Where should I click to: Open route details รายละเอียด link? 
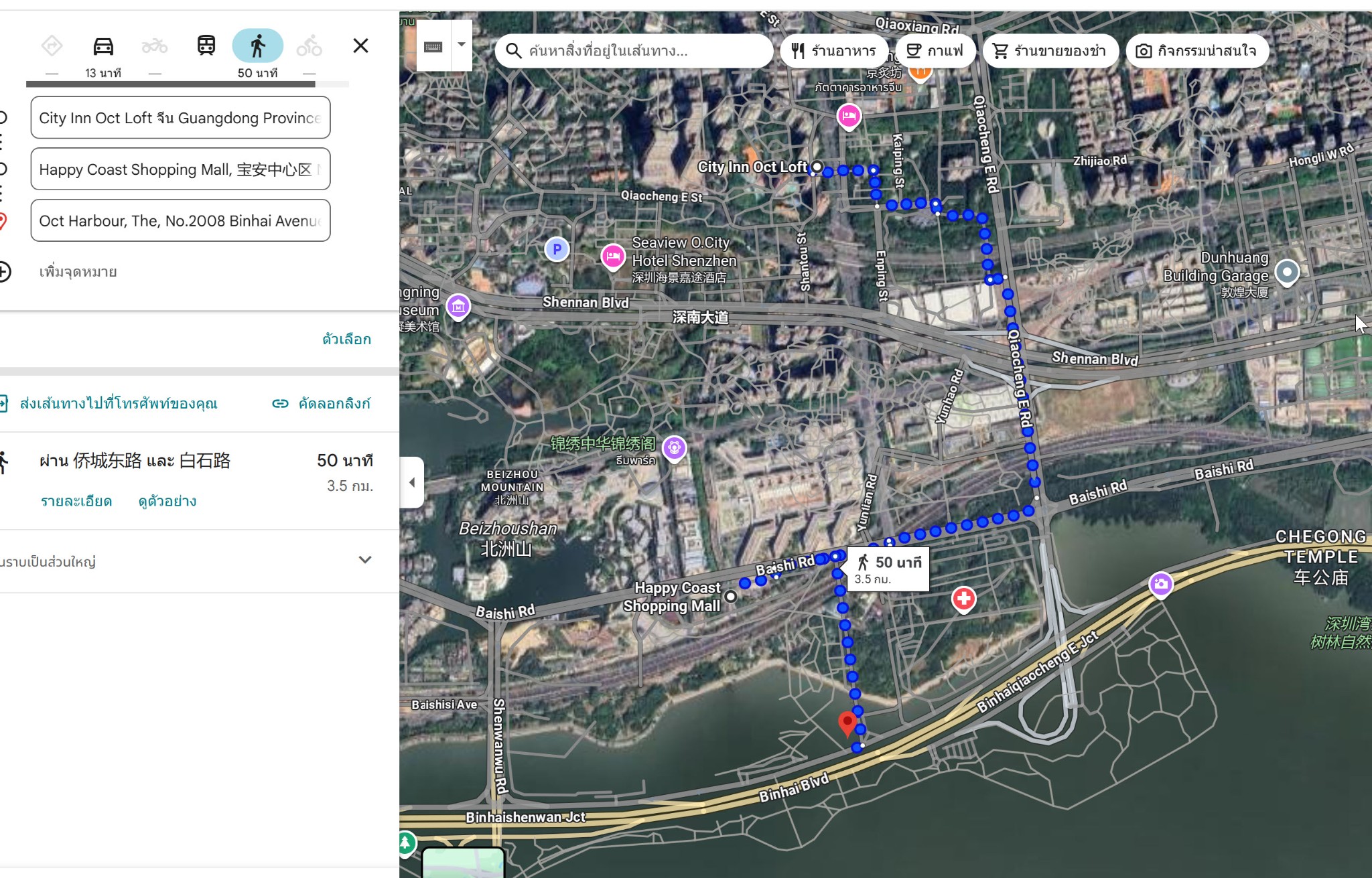point(76,501)
